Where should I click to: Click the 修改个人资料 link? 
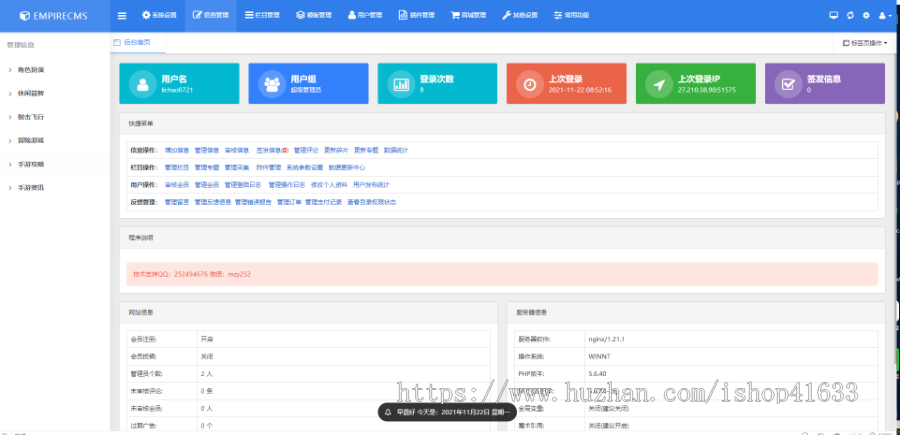pyautogui.click(x=329, y=185)
